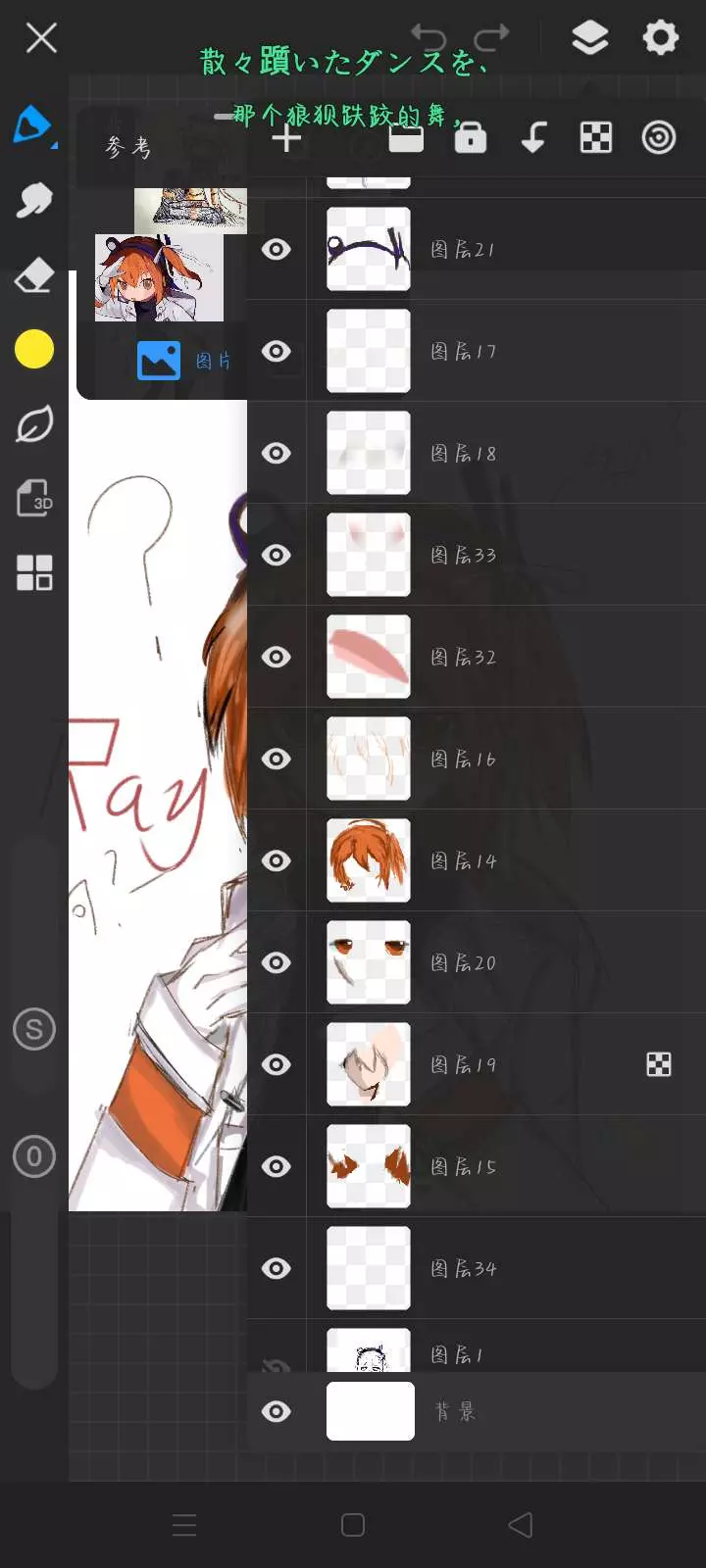
Task: Open the reference image thumbnail
Action: pyautogui.click(x=159, y=277)
